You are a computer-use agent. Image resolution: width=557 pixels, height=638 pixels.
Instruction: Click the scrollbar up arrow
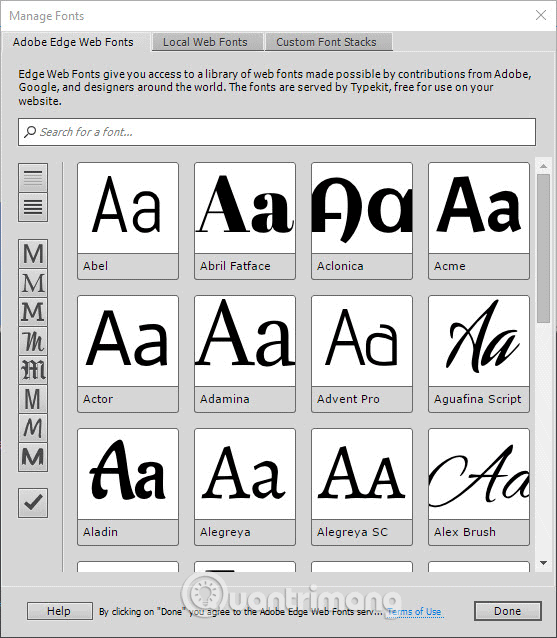[x=543, y=166]
